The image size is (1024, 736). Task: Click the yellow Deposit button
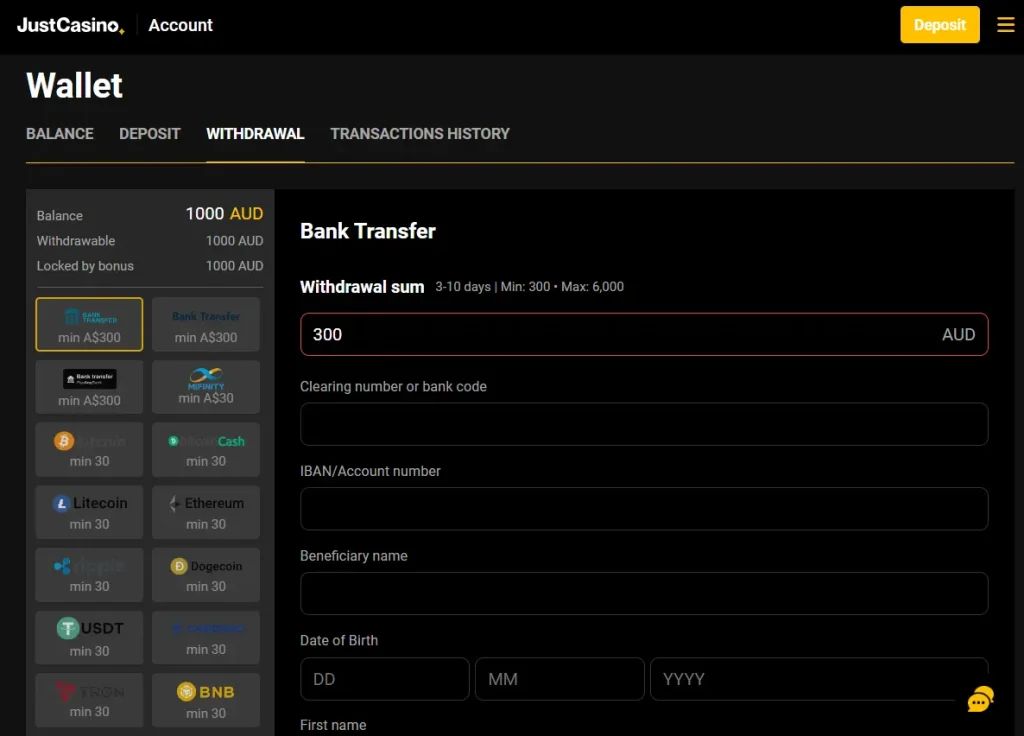pos(940,25)
